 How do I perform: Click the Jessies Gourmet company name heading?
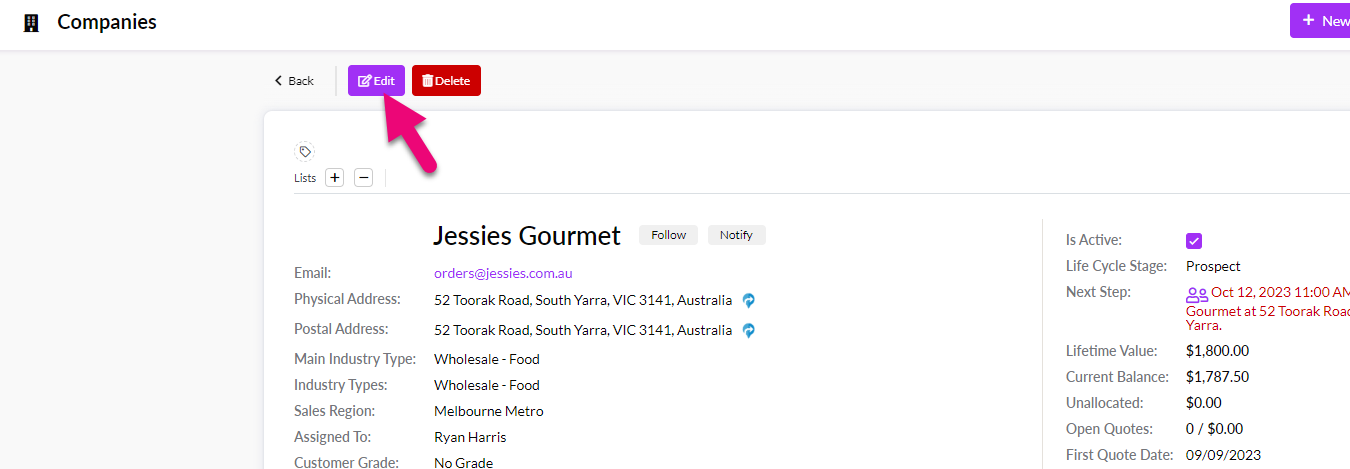[x=526, y=236]
